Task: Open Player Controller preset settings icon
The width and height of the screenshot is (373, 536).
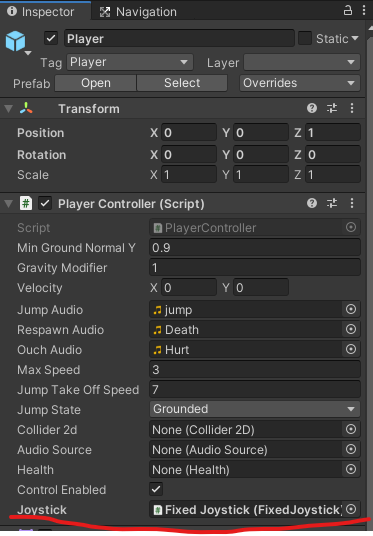Action: coord(332,203)
